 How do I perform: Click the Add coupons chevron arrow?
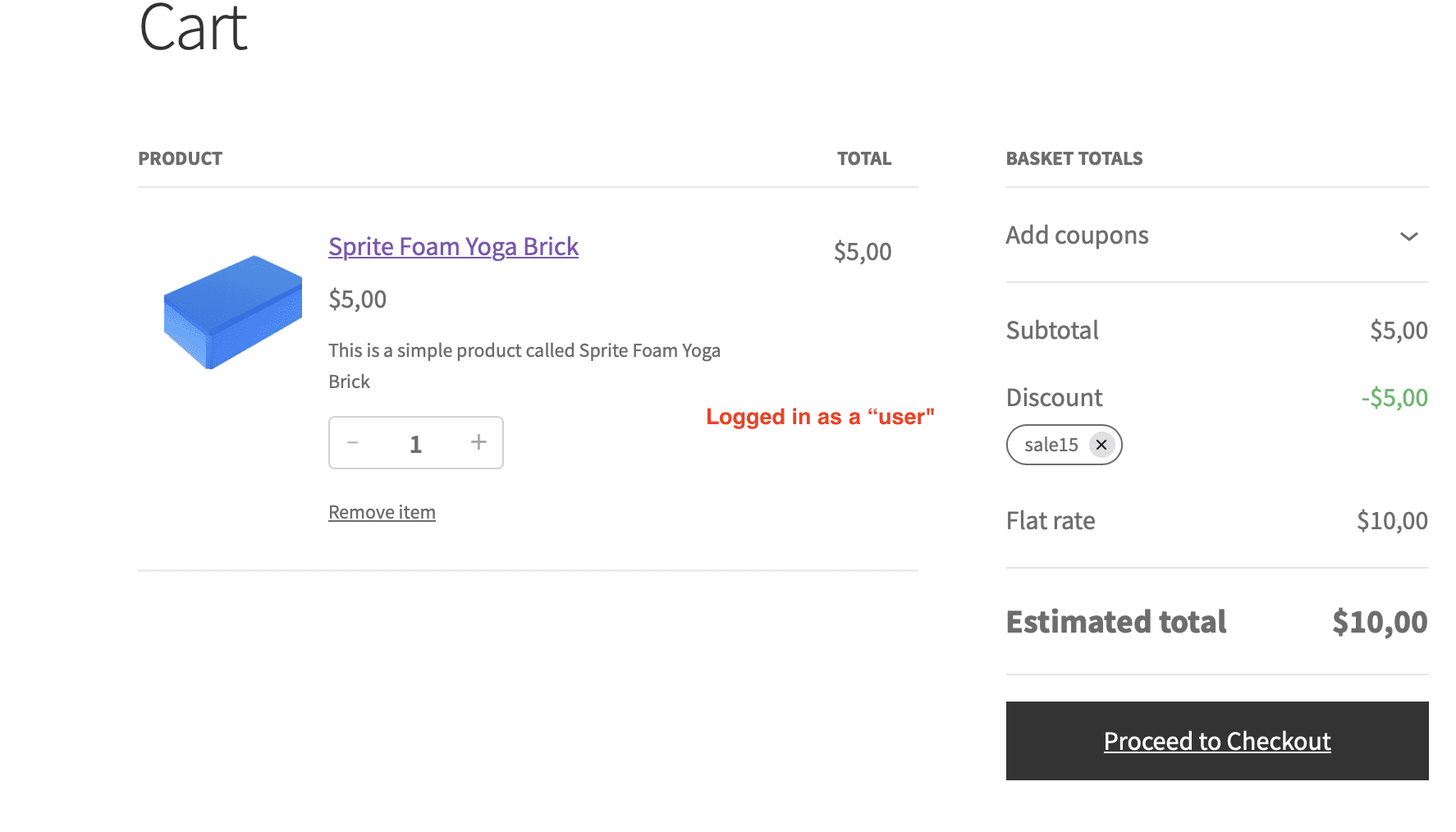click(x=1408, y=236)
